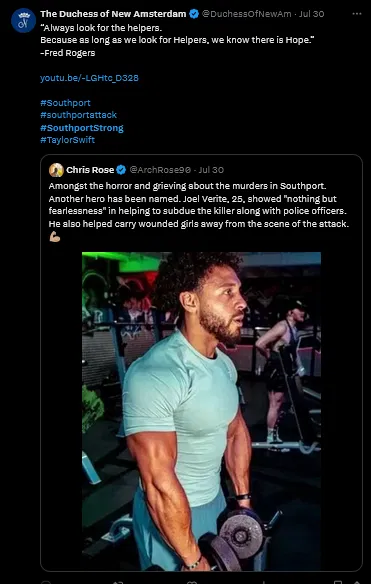Viewport: 371px width, 584px height.
Task: Click the @DuchessOfNewAm handle
Action: click(x=246, y=14)
